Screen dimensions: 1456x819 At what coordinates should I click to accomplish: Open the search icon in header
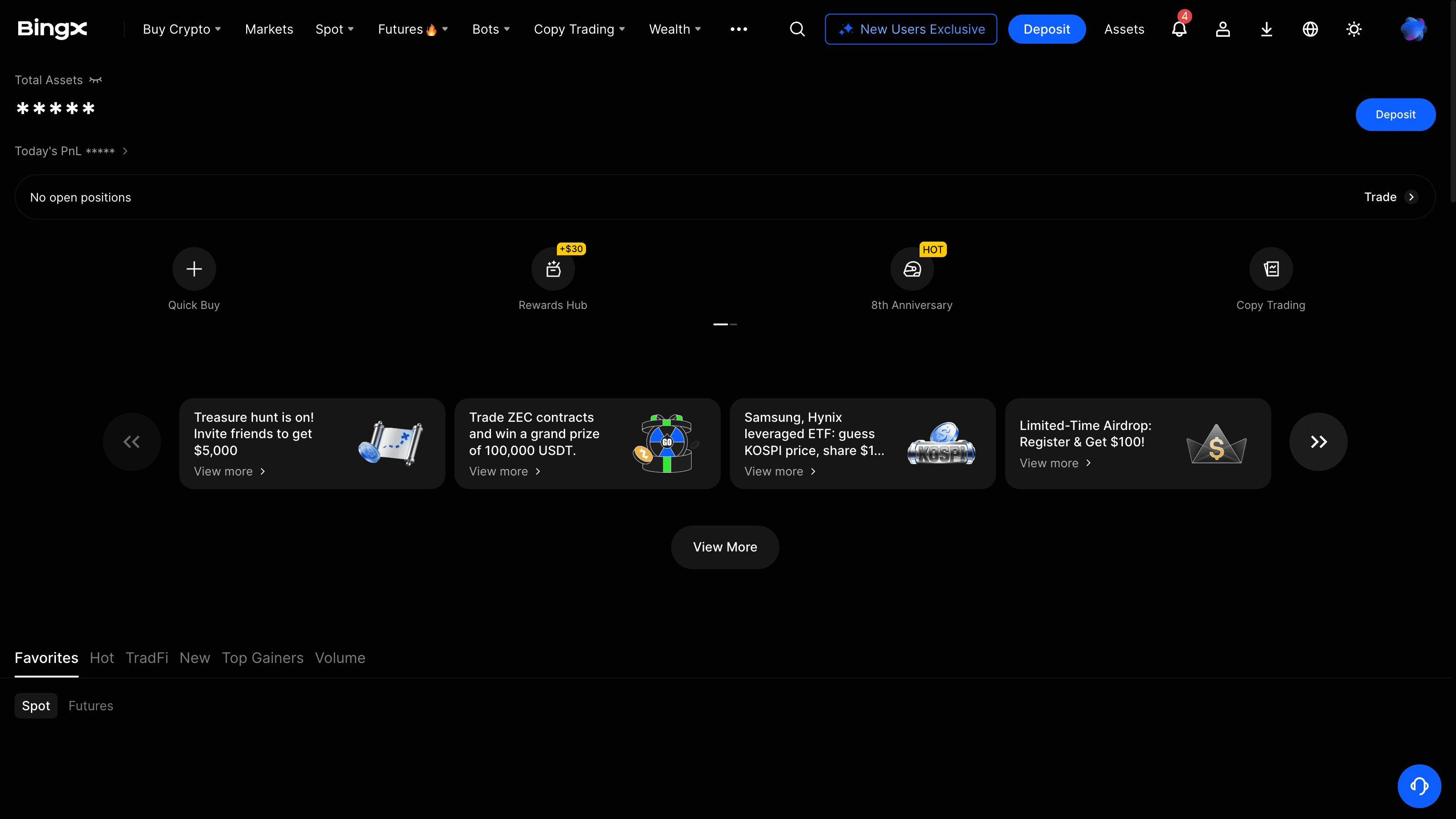pyautogui.click(x=797, y=29)
